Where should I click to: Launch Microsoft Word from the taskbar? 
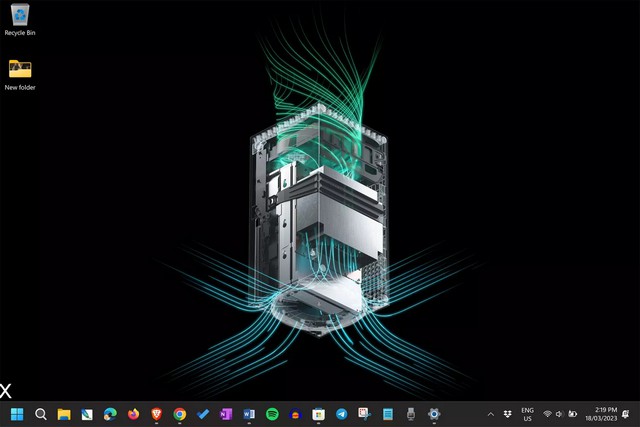[249, 414]
